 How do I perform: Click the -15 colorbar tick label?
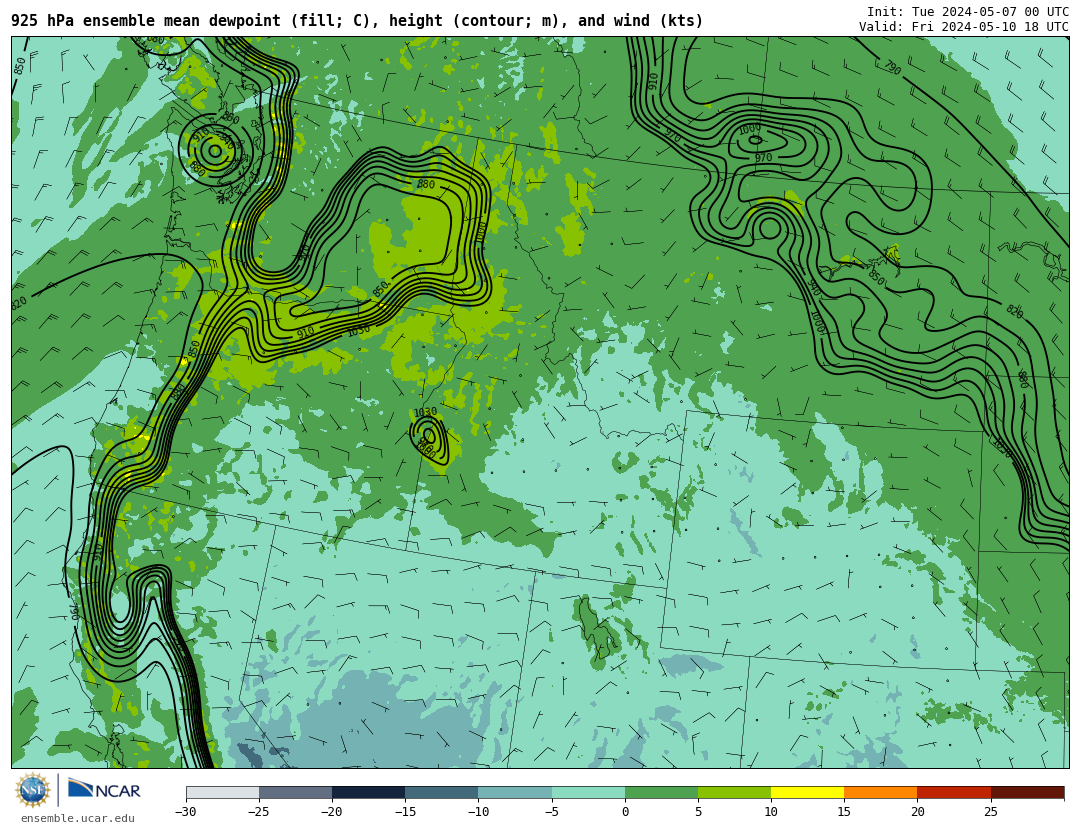[404, 812]
